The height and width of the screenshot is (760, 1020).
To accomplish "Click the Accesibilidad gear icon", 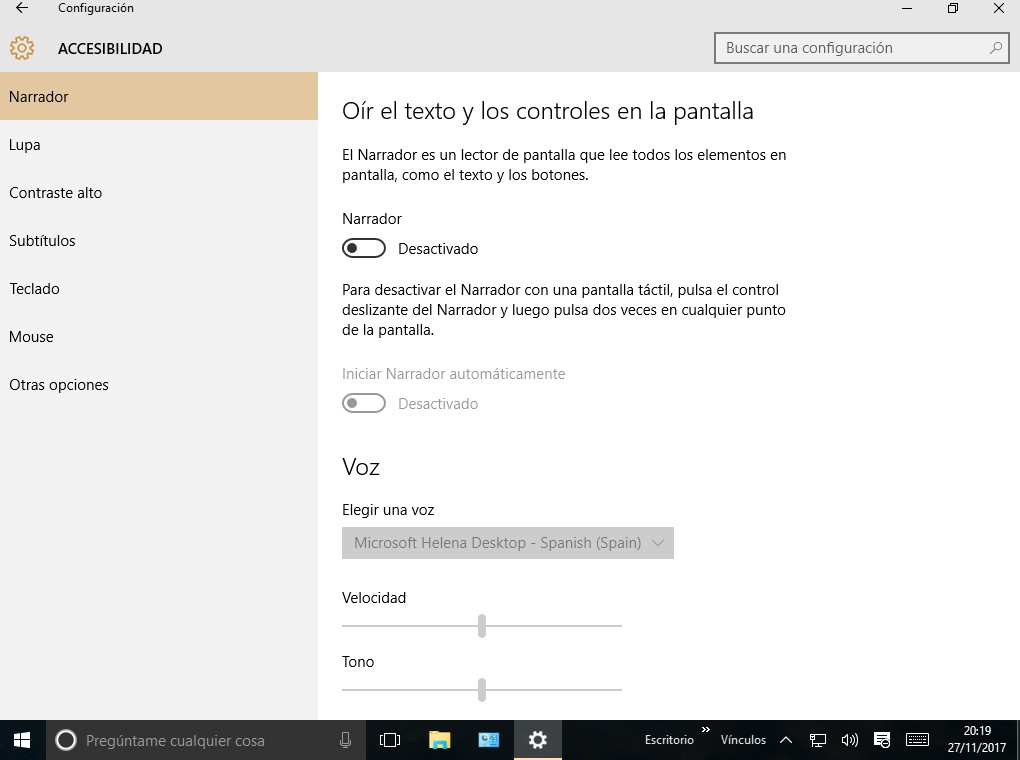I will [x=21, y=48].
